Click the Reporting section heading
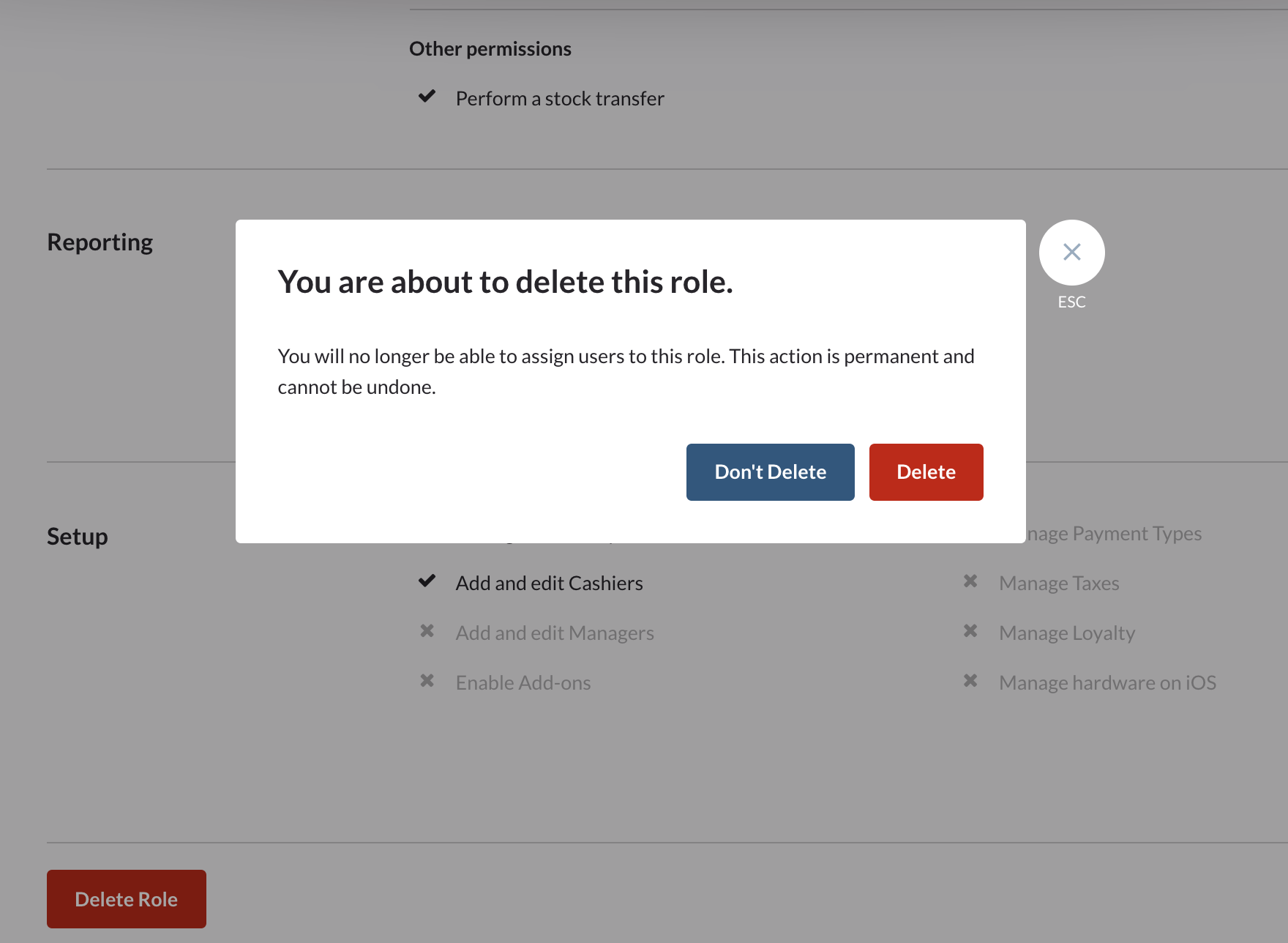 (100, 242)
